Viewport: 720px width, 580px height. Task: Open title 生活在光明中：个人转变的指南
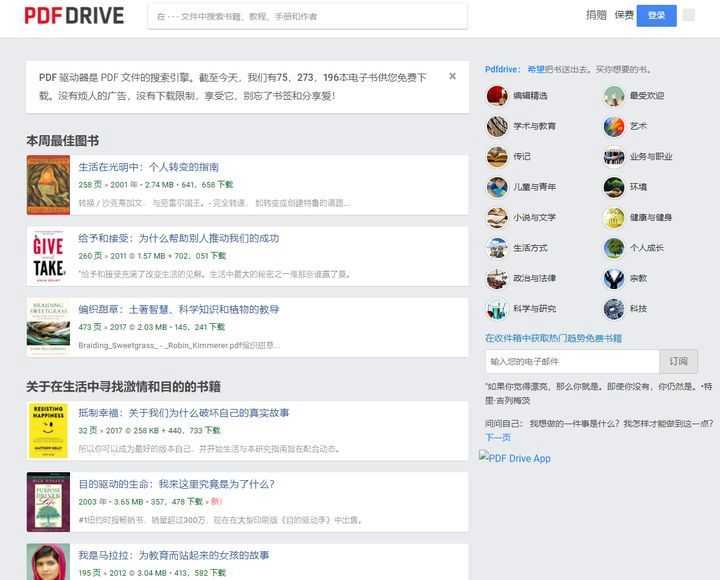point(148,167)
